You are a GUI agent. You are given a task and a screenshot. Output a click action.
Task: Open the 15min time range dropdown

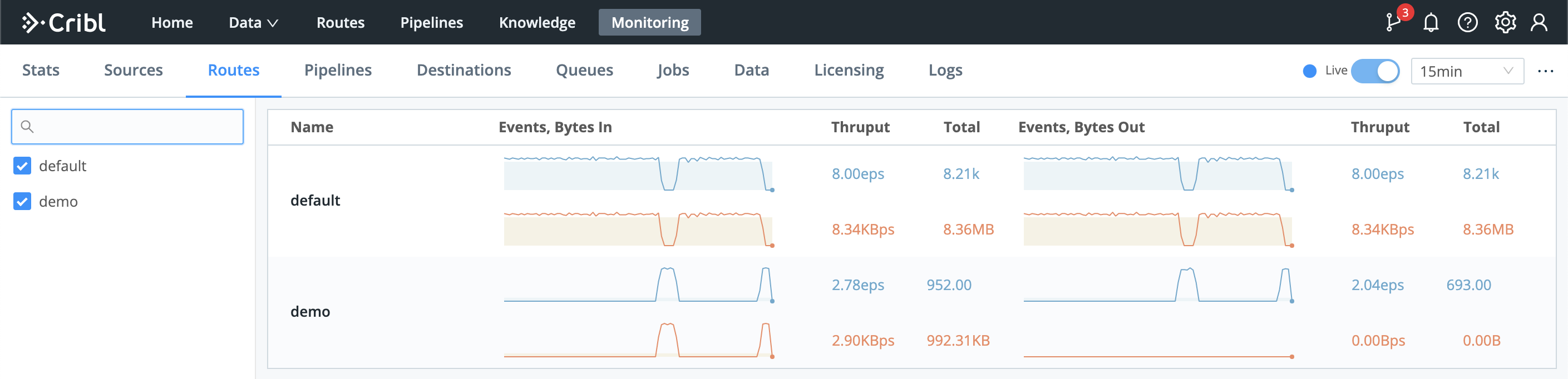tap(1467, 71)
